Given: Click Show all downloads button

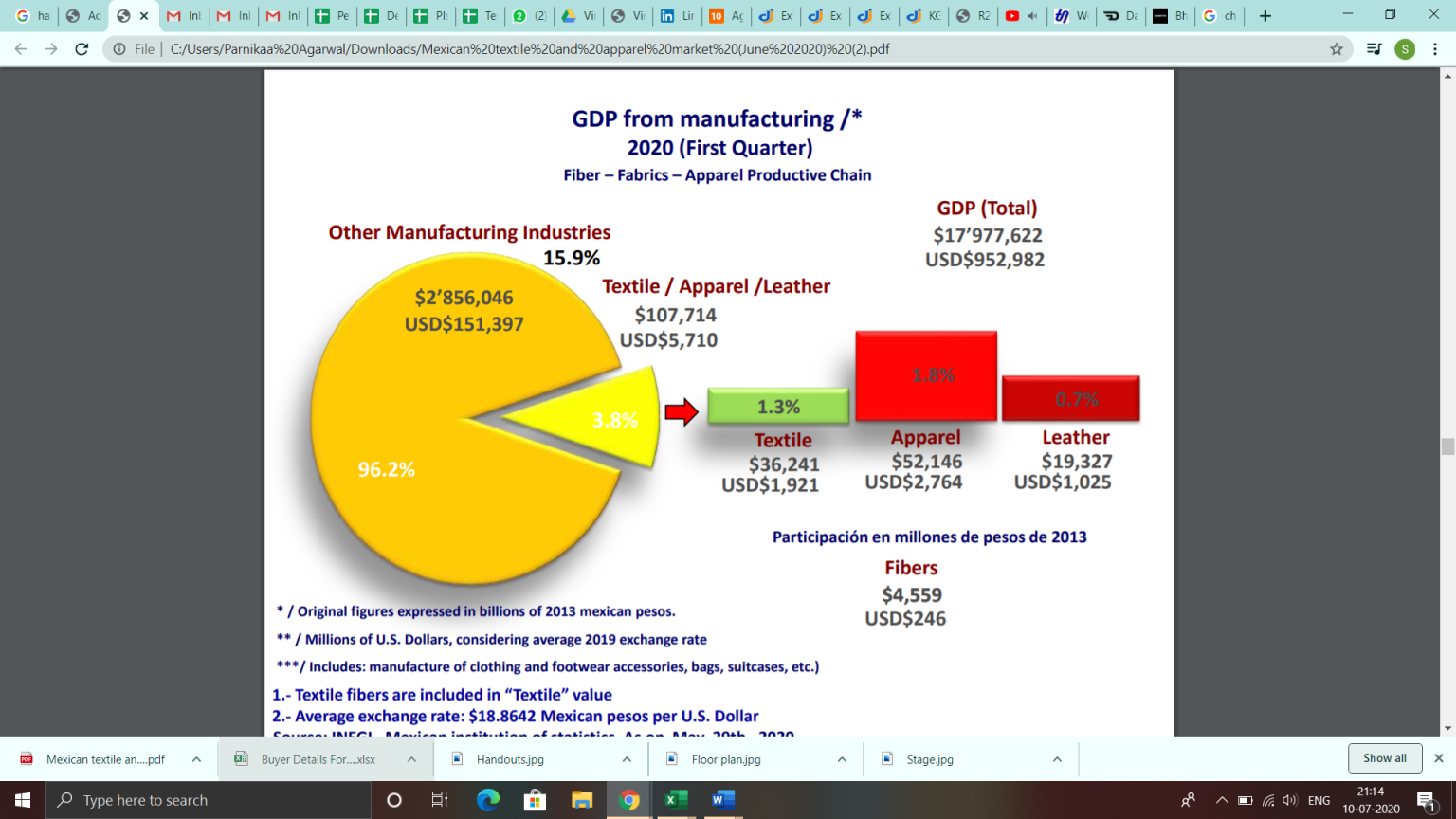Looking at the screenshot, I should coord(1384,758).
